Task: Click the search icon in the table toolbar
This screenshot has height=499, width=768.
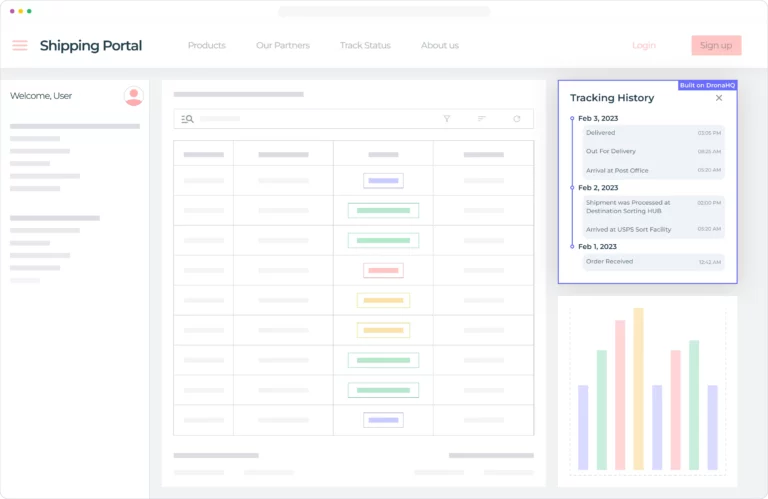Action: (188, 119)
